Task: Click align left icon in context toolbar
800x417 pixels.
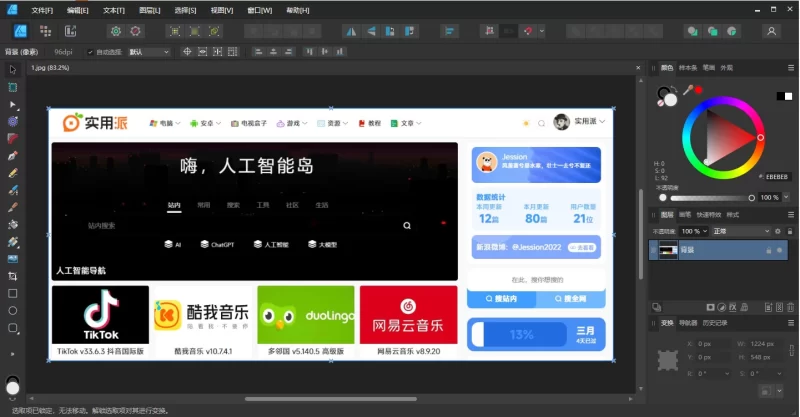Action: tap(258, 52)
